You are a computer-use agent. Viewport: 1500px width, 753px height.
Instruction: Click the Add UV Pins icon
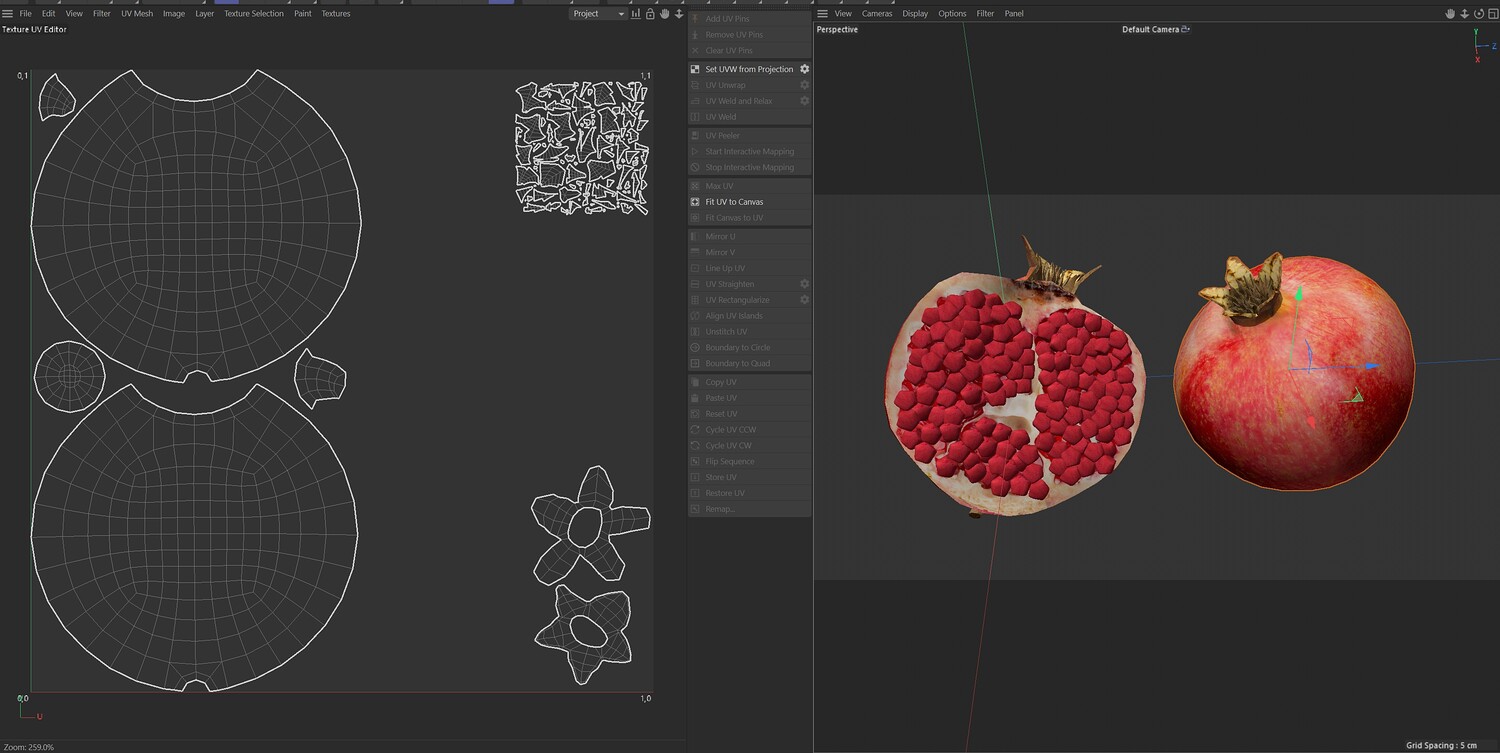696,19
